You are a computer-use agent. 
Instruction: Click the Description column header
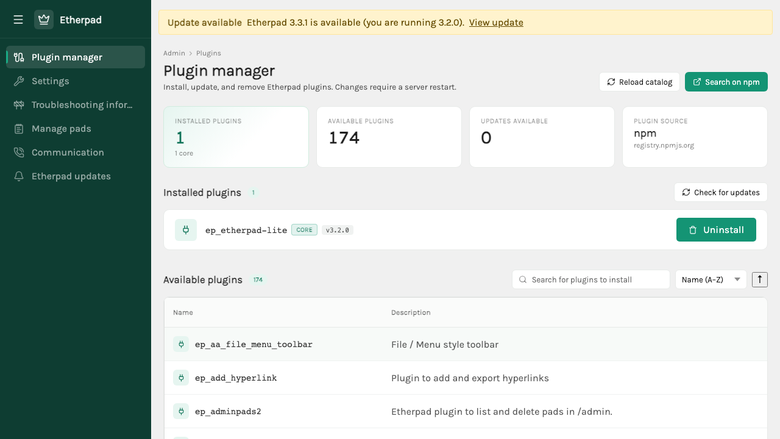pos(411,312)
